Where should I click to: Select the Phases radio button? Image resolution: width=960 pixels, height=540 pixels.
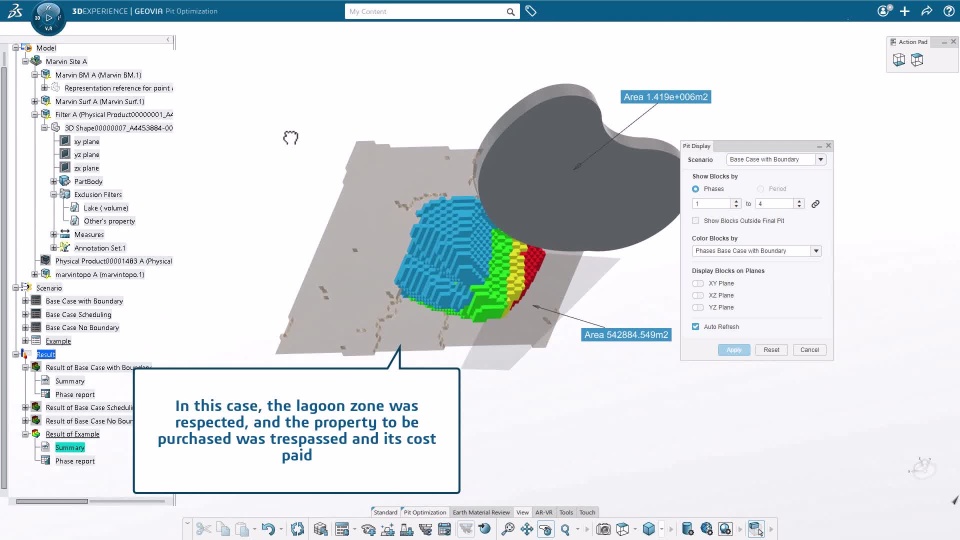click(x=696, y=189)
